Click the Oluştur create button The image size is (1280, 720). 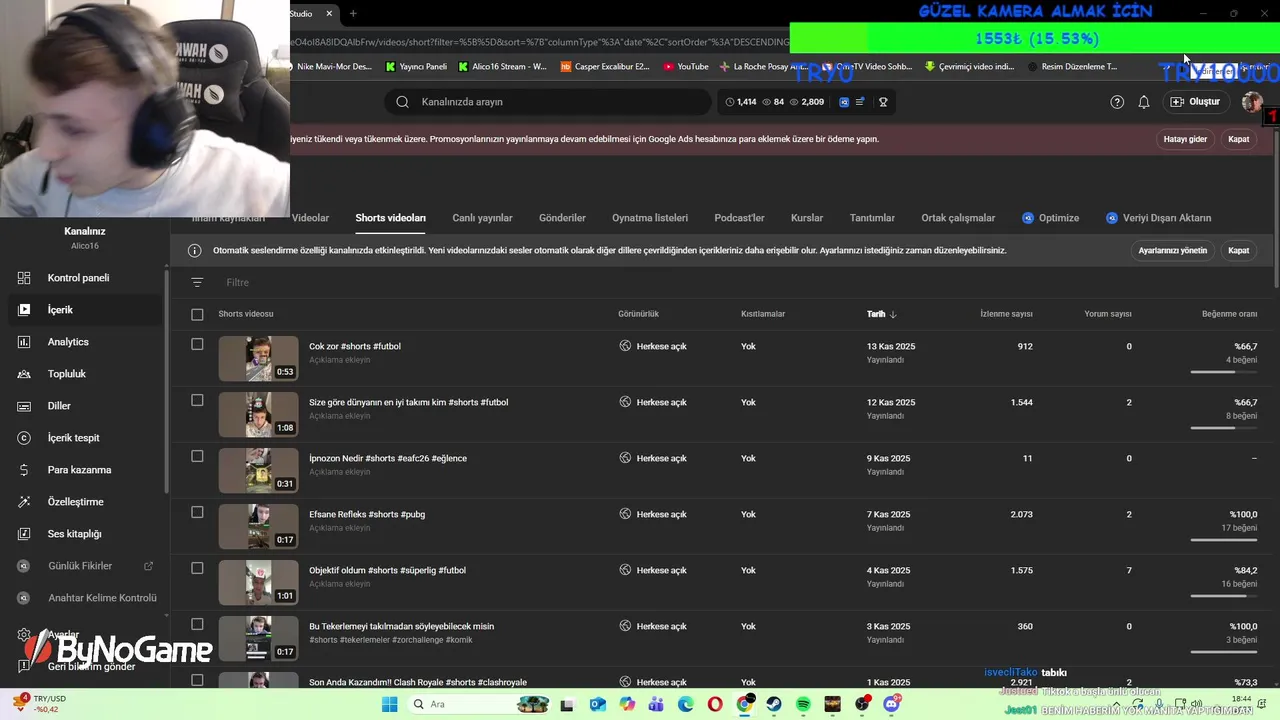click(x=1195, y=102)
